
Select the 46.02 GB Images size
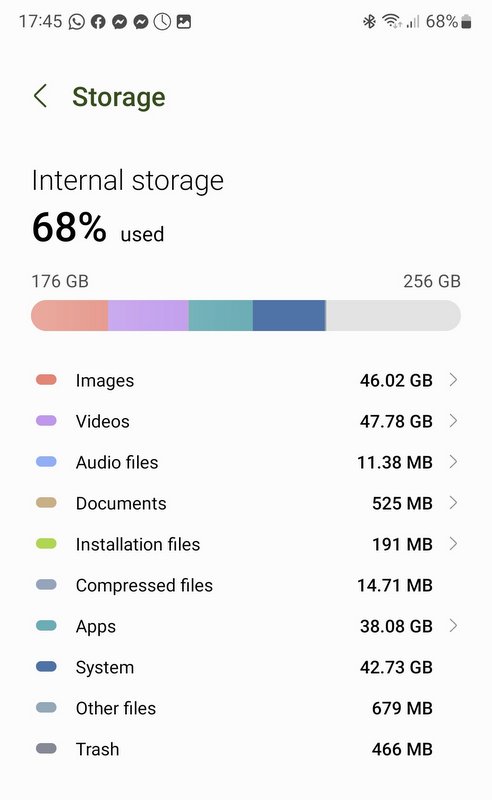point(396,380)
